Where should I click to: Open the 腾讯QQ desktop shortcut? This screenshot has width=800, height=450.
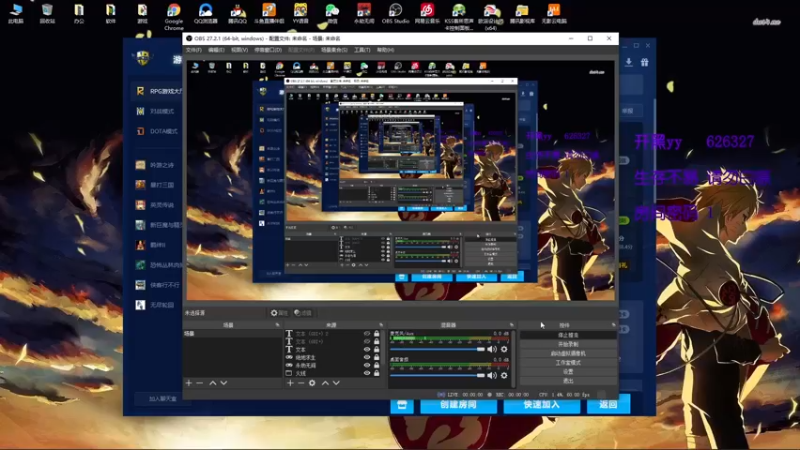pos(237,14)
